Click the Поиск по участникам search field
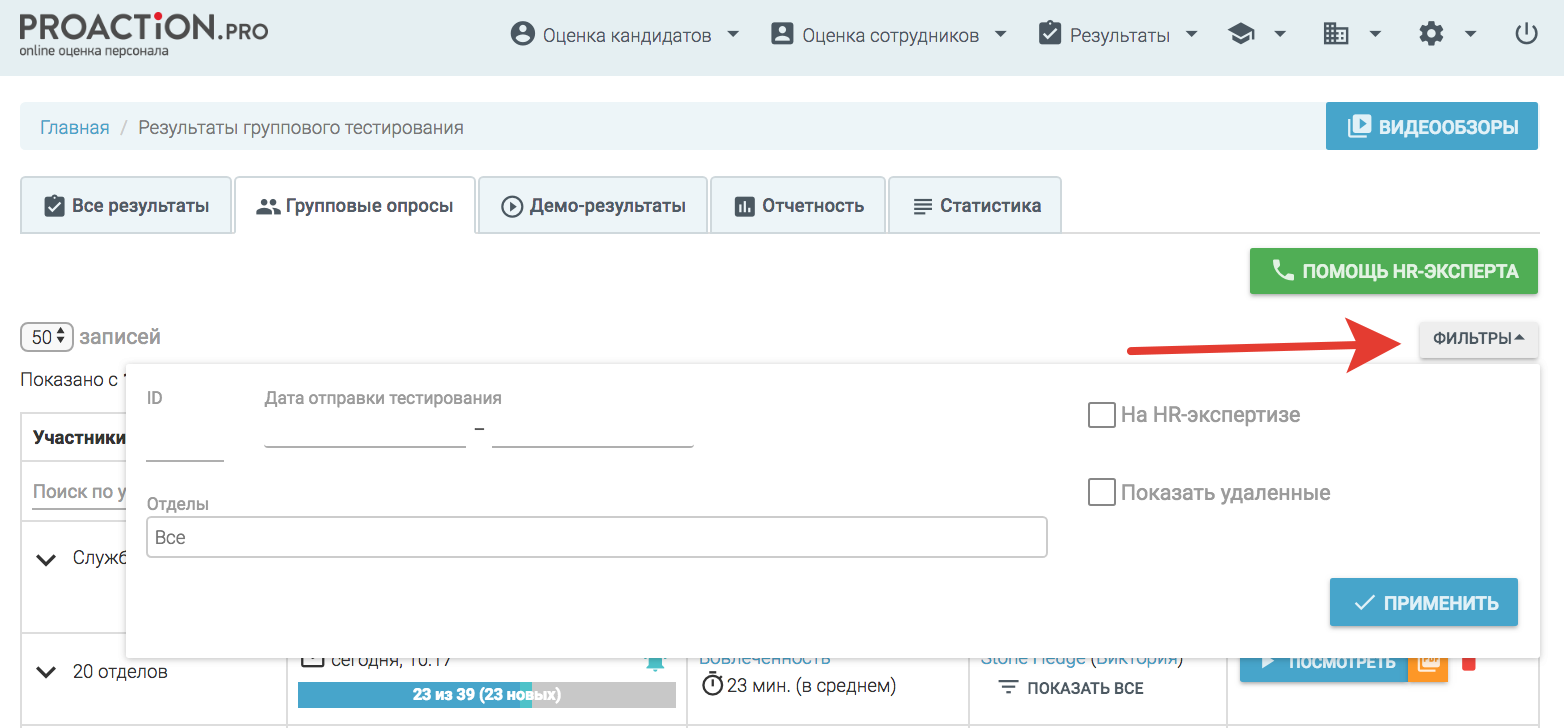Image resolution: width=1564 pixels, height=728 pixels. point(79,492)
